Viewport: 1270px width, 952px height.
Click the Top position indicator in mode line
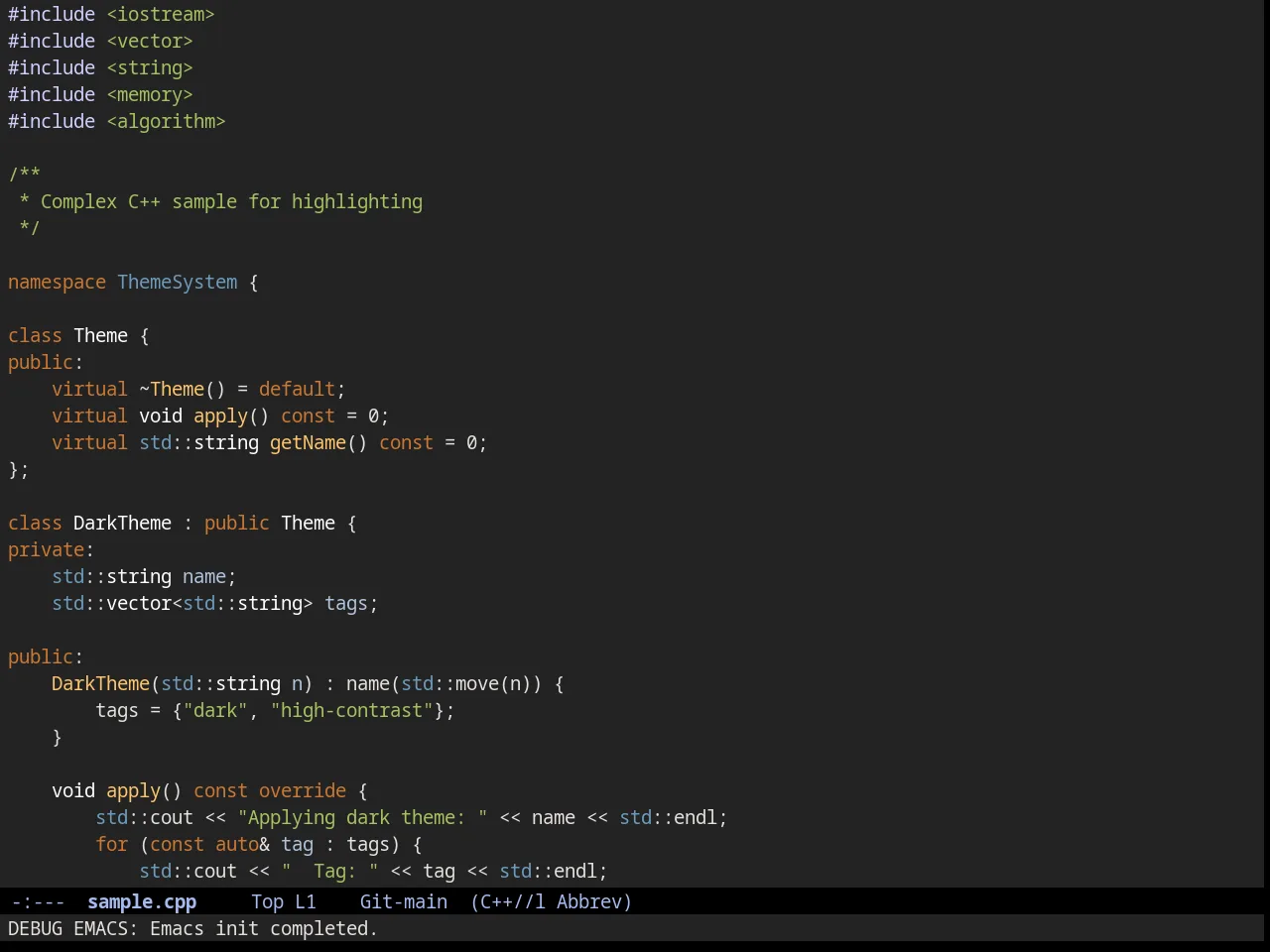[x=267, y=901]
